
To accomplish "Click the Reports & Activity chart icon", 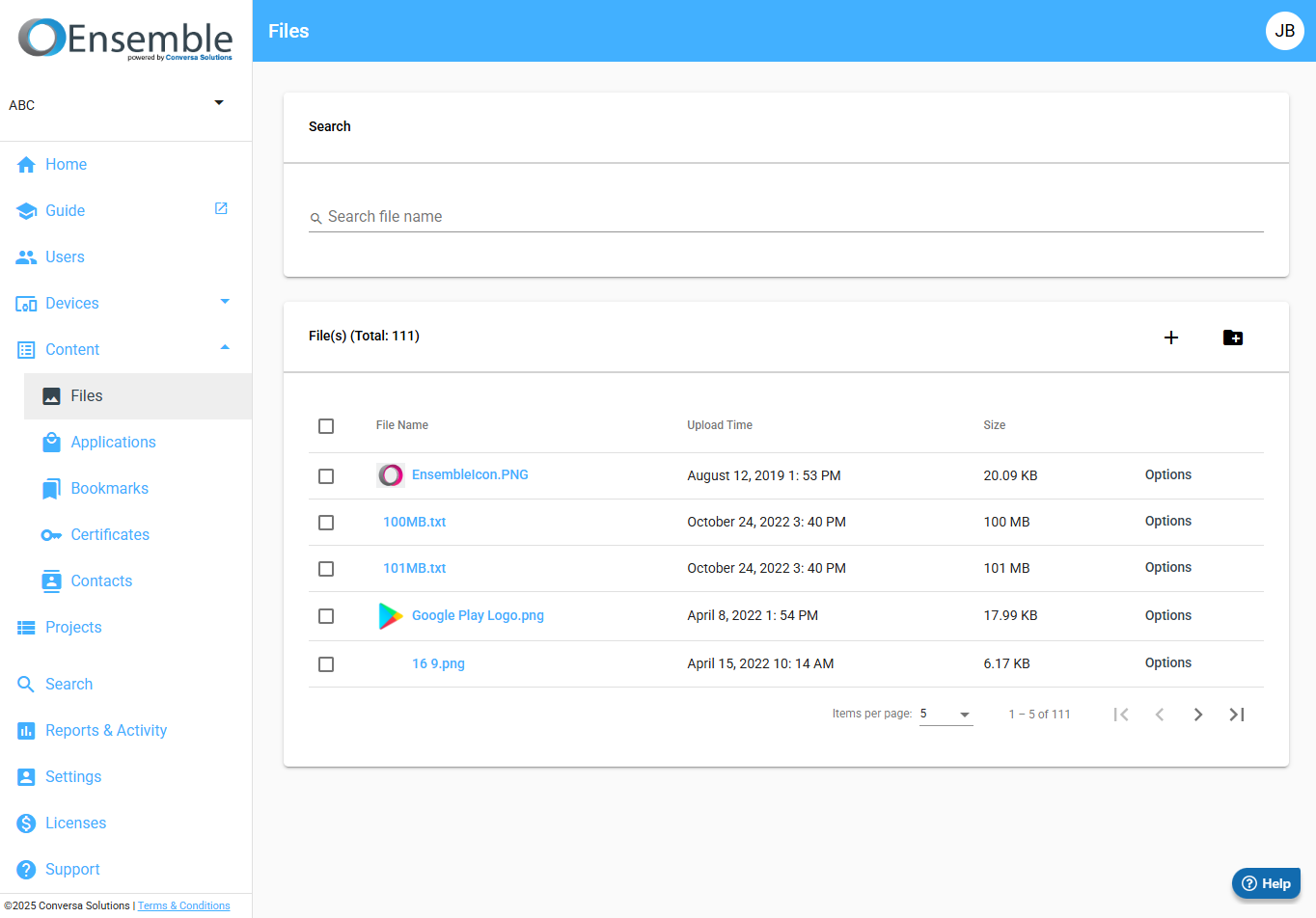I will pyautogui.click(x=26, y=731).
